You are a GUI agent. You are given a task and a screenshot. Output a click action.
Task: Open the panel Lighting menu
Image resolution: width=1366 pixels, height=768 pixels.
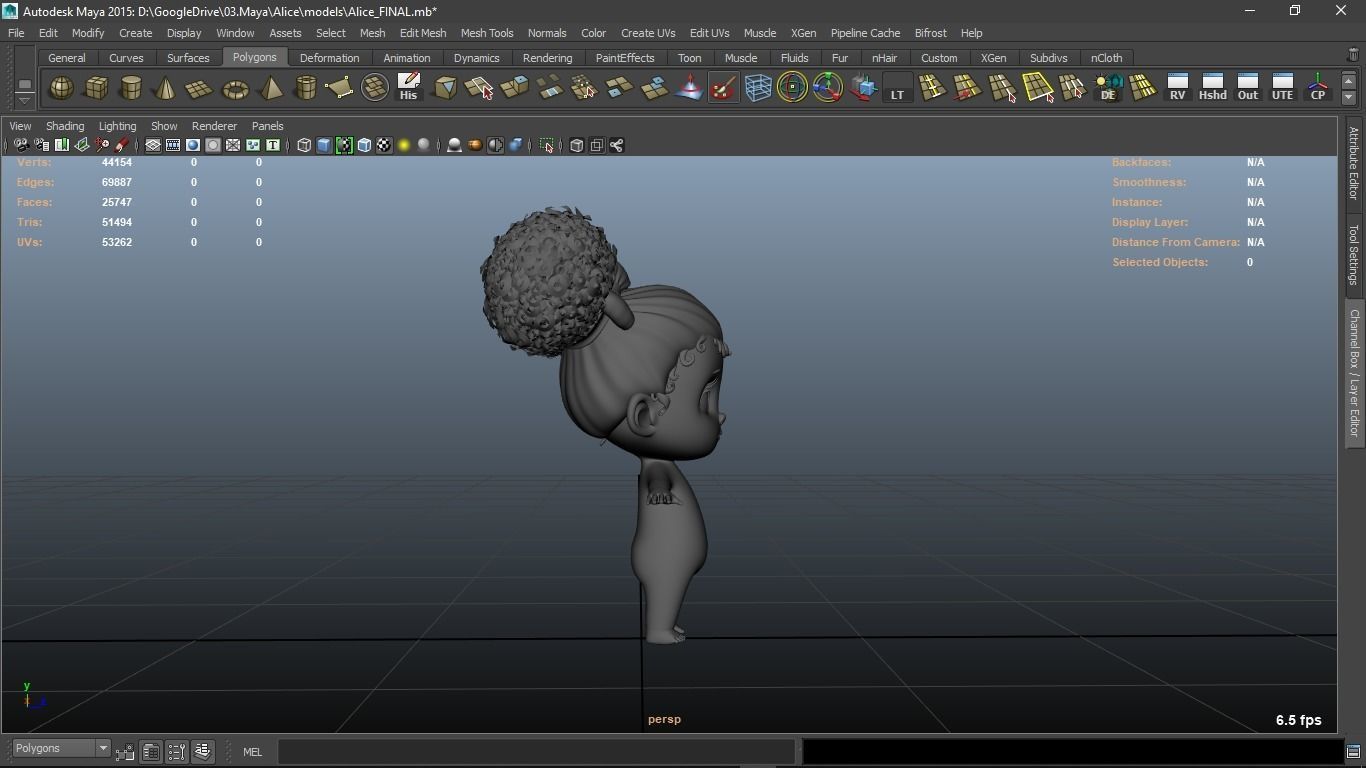(117, 126)
